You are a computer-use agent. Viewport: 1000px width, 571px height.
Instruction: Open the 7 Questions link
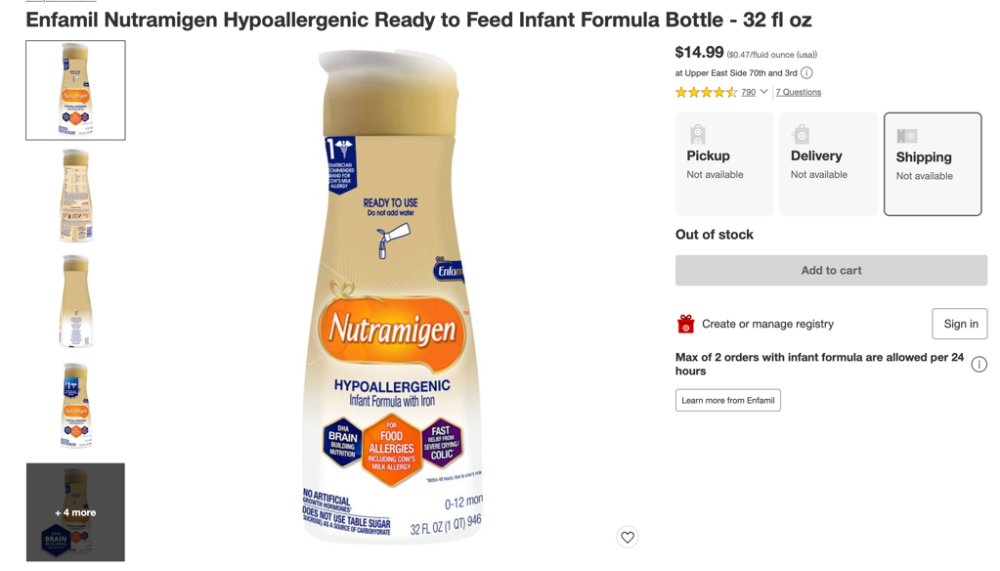[x=798, y=93]
